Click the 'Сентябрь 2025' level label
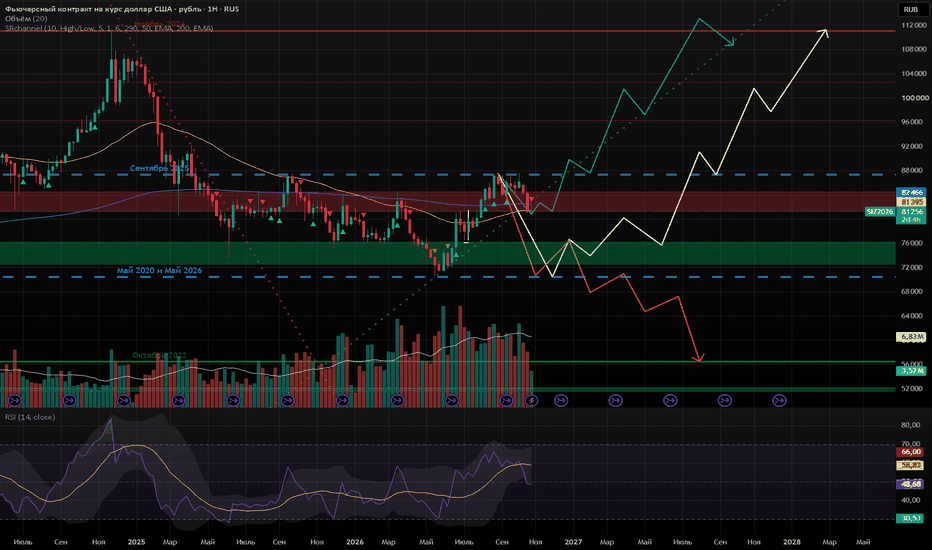The width and height of the screenshot is (932, 550). coord(159,168)
